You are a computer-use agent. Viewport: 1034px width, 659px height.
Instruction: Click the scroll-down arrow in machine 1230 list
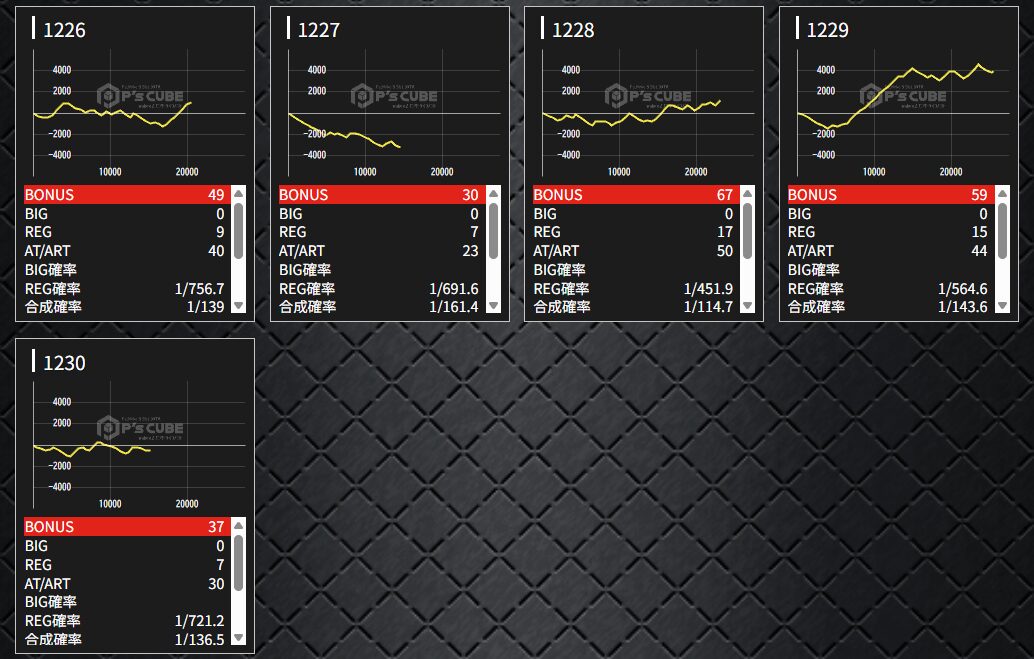tap(239, 638)
